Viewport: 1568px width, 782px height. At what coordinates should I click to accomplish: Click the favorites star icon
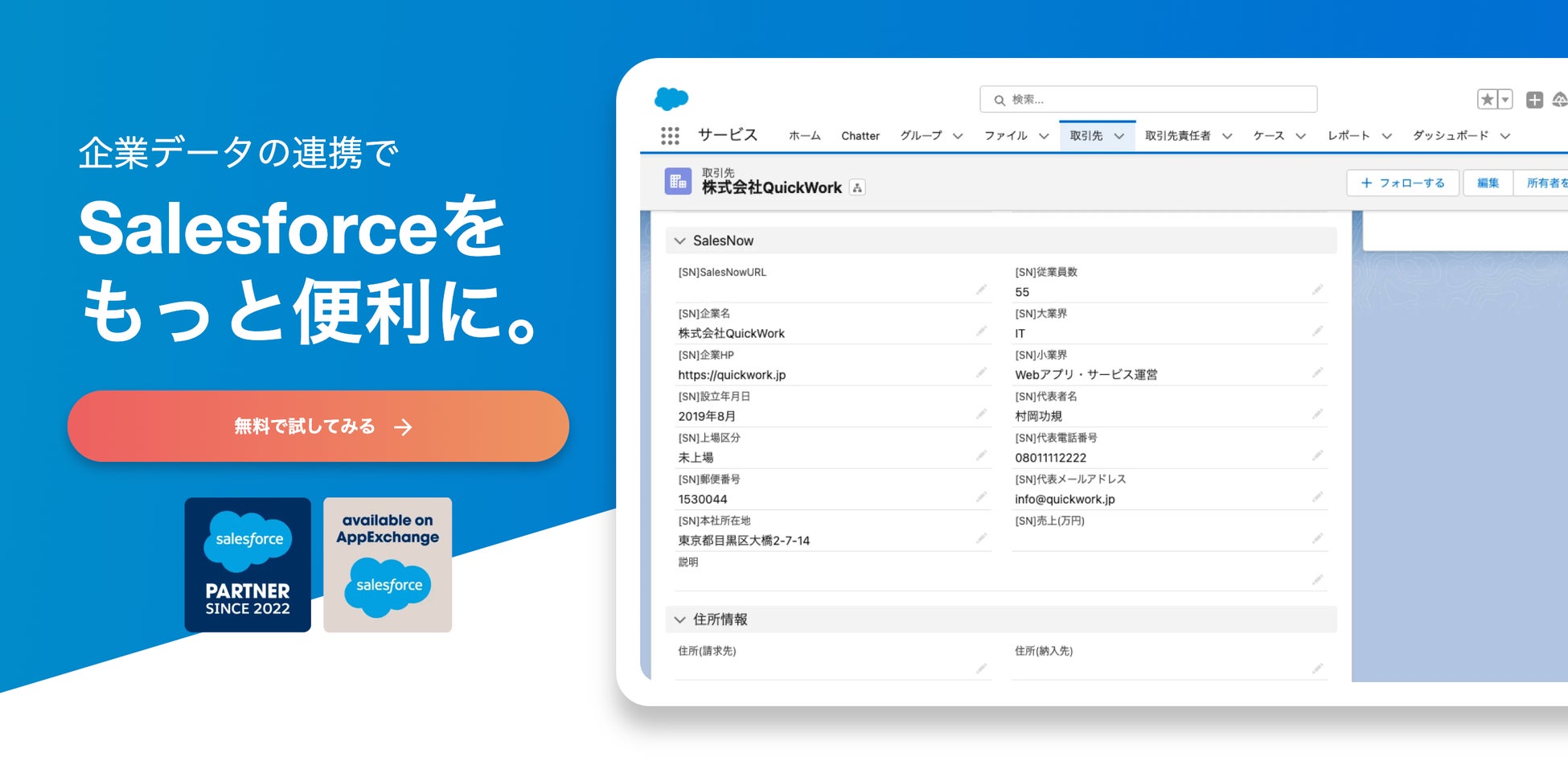[x=1487, y=99]
